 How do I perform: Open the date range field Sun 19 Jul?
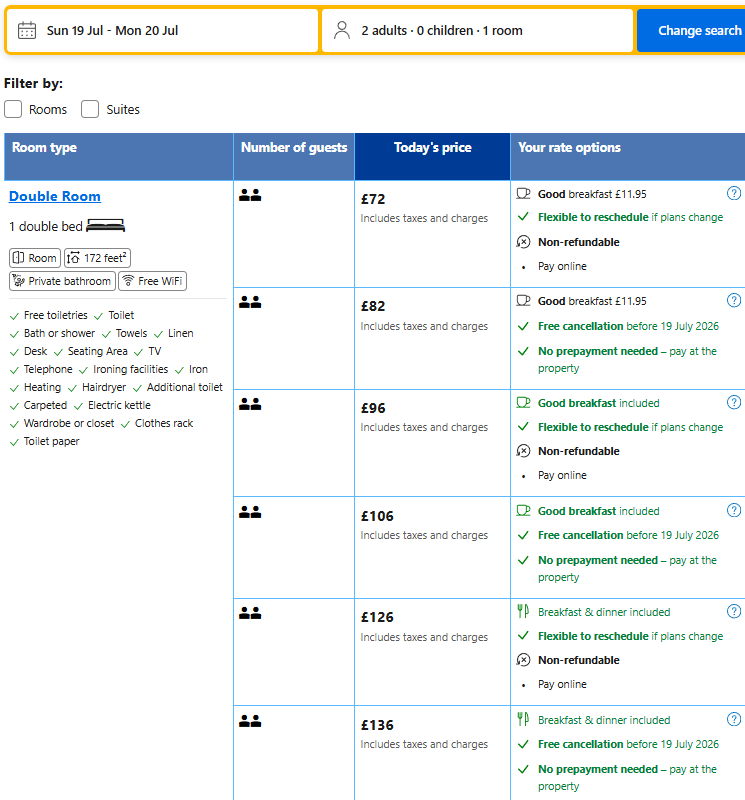coord(163,31)
